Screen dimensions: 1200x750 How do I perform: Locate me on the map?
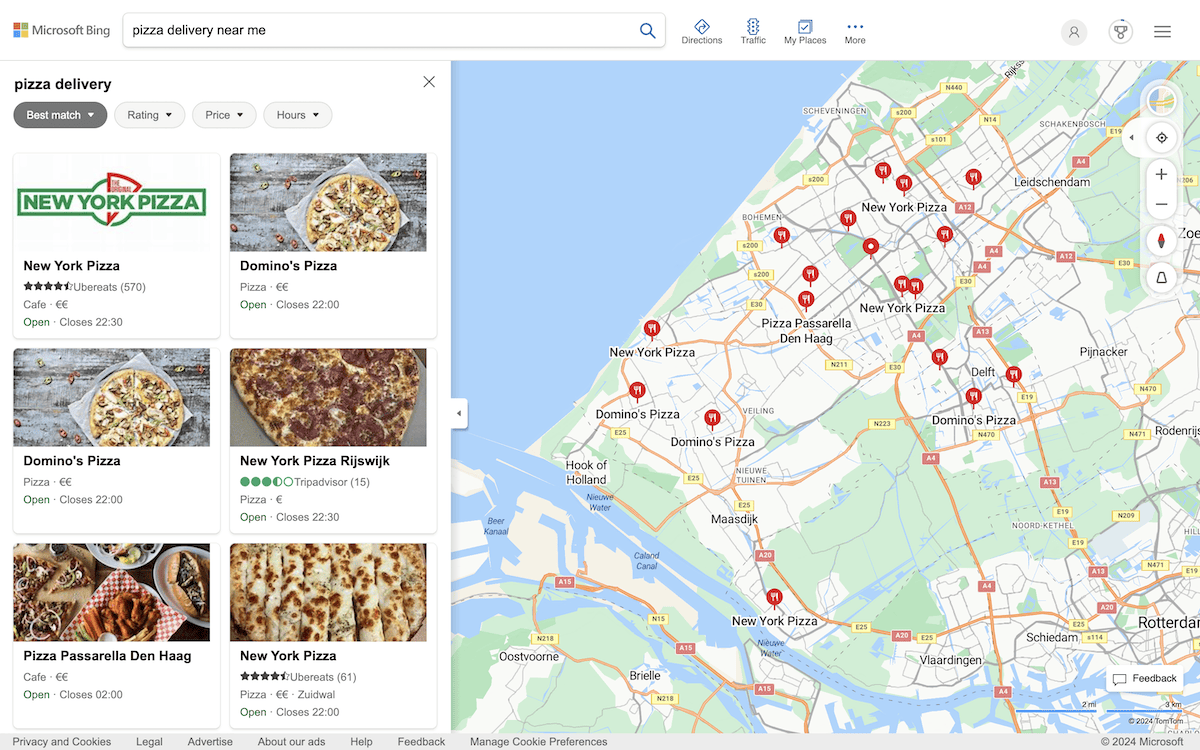1161,138
